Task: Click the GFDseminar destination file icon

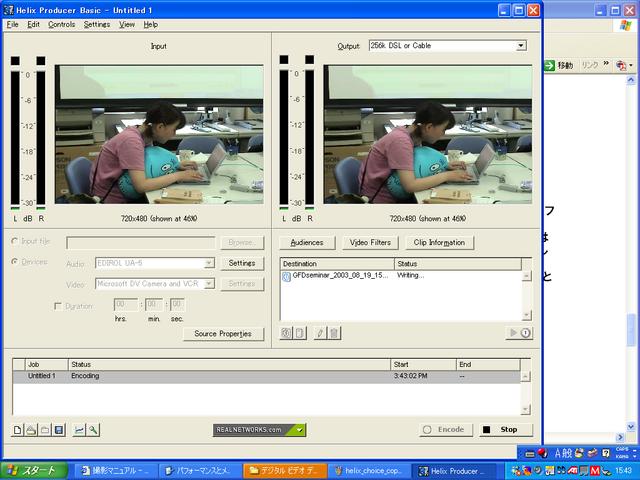Action: coord(287,277)
